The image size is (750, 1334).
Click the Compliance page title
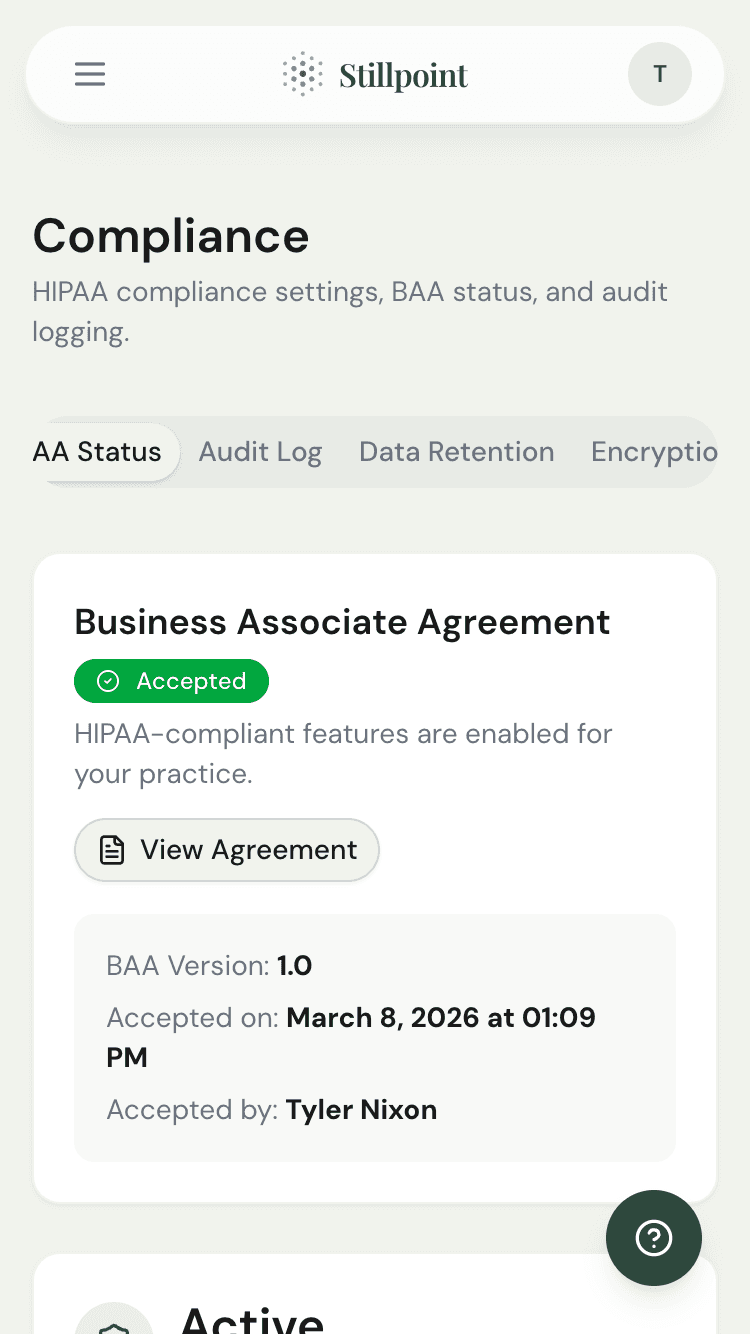coord(171,237)
